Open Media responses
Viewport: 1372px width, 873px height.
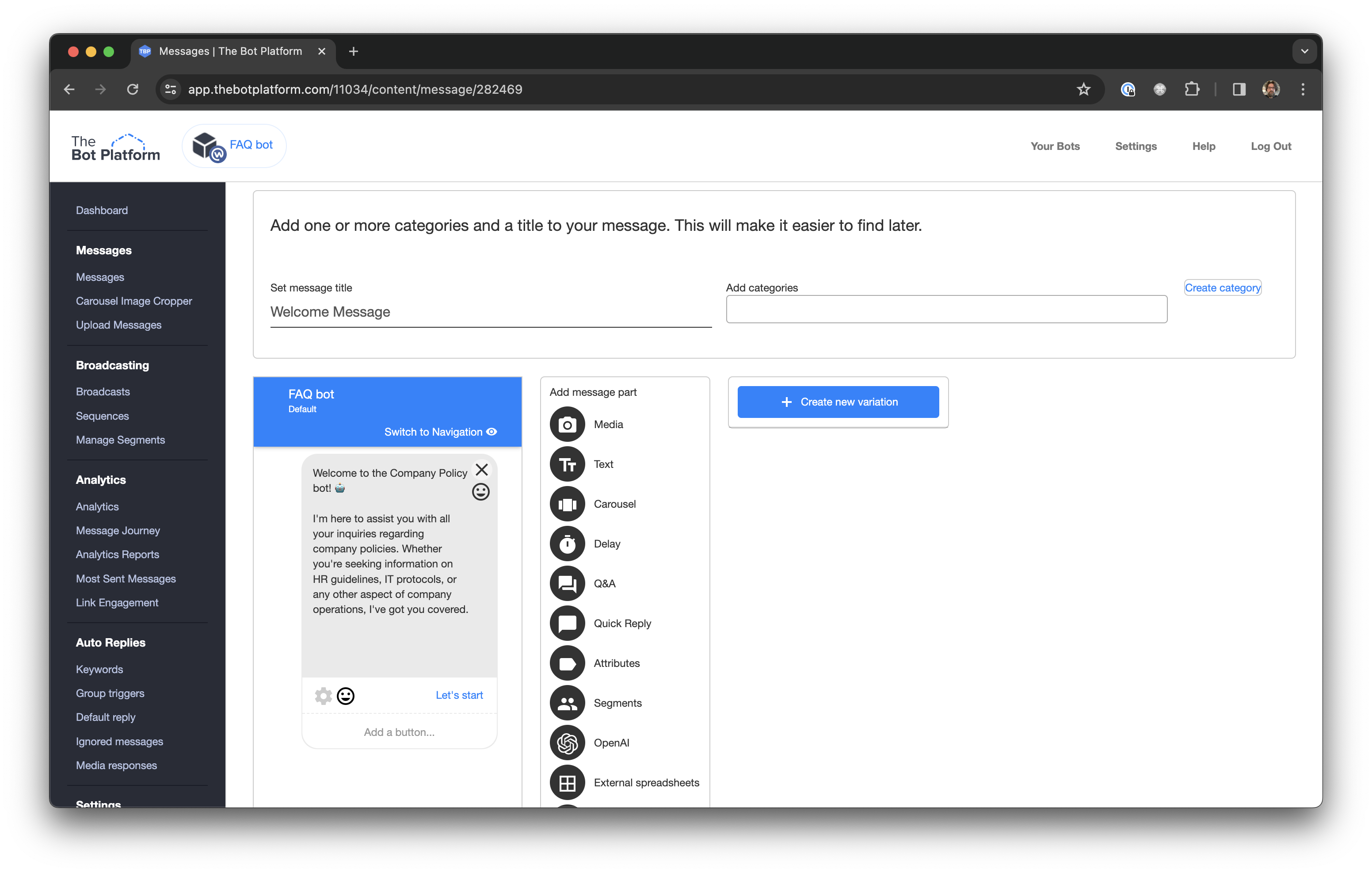116,765
